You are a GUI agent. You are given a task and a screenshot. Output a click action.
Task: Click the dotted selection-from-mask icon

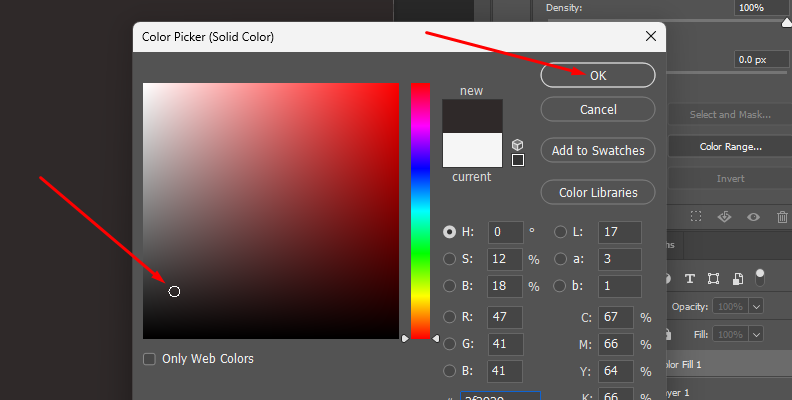(x=696, y=217)
